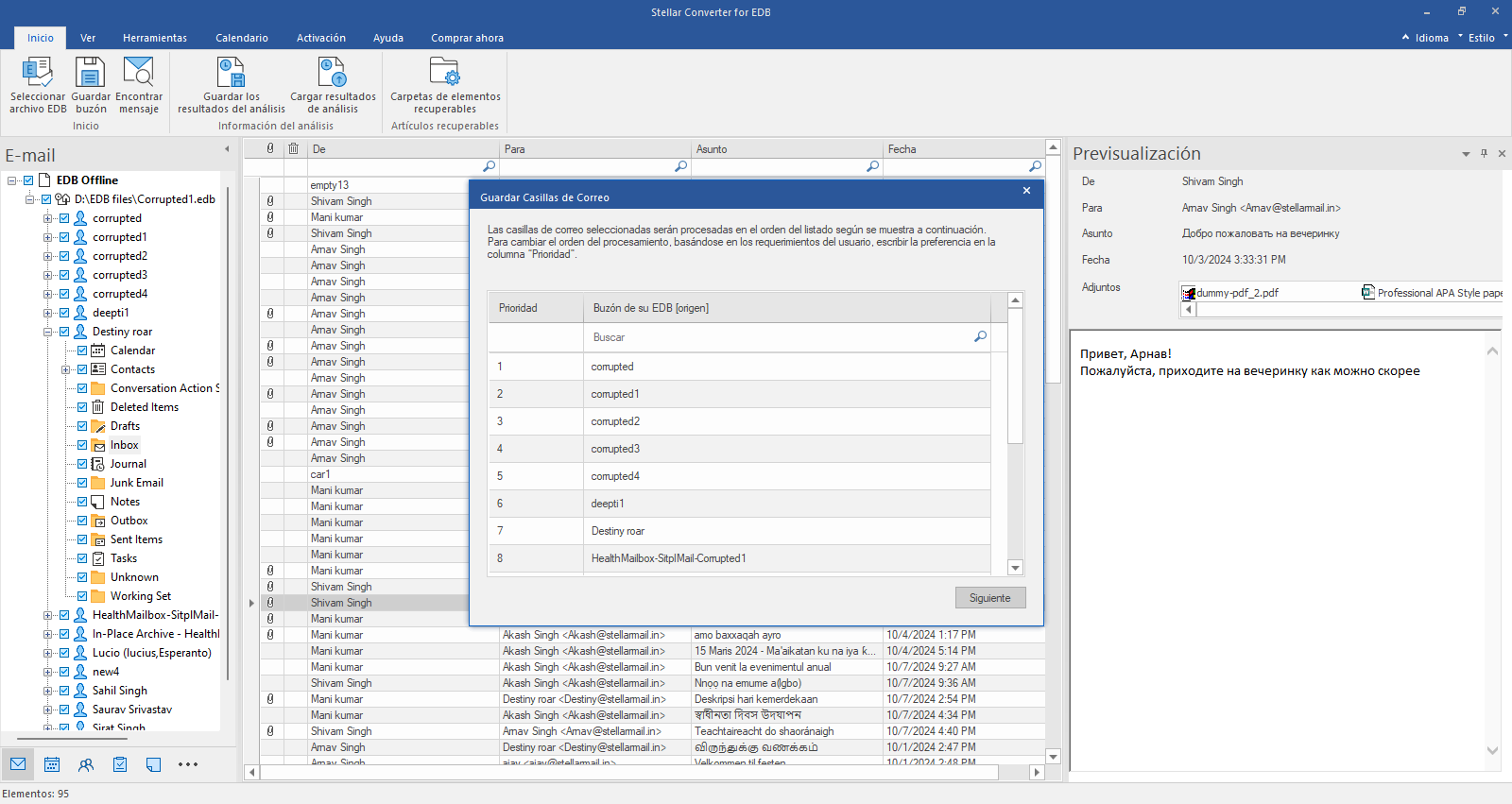Select the Deleted Items folder
Image resolution: width=1512 pixels, height=804 pixels.
tap(145, 407)
